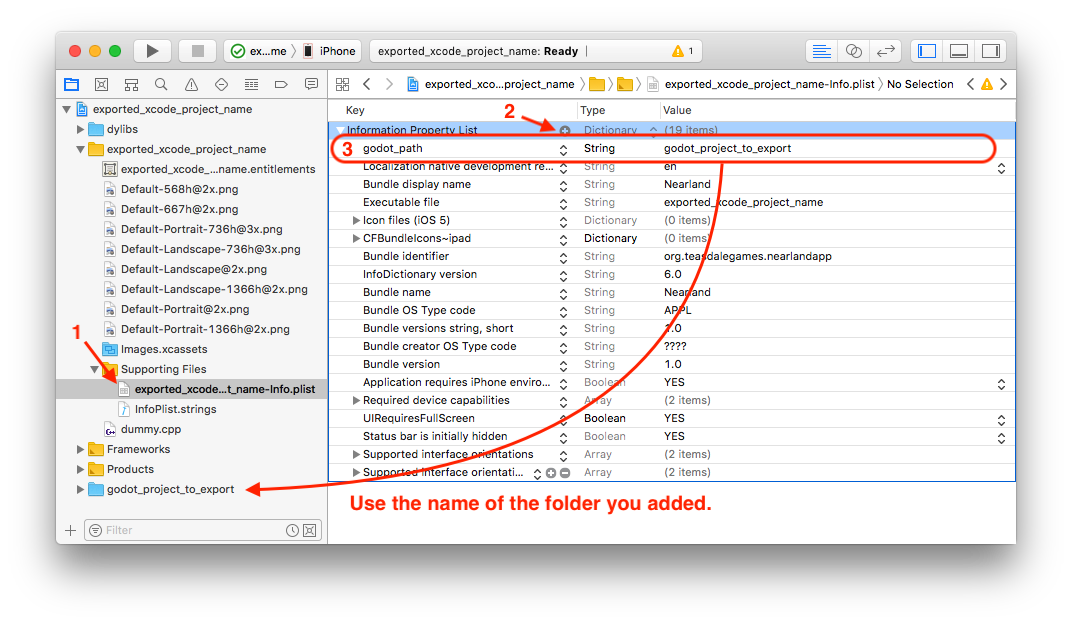This screenshot has height=624, width=1072.
Task: Select the iPhone device in scheme bar
Action: click(330, 51)
